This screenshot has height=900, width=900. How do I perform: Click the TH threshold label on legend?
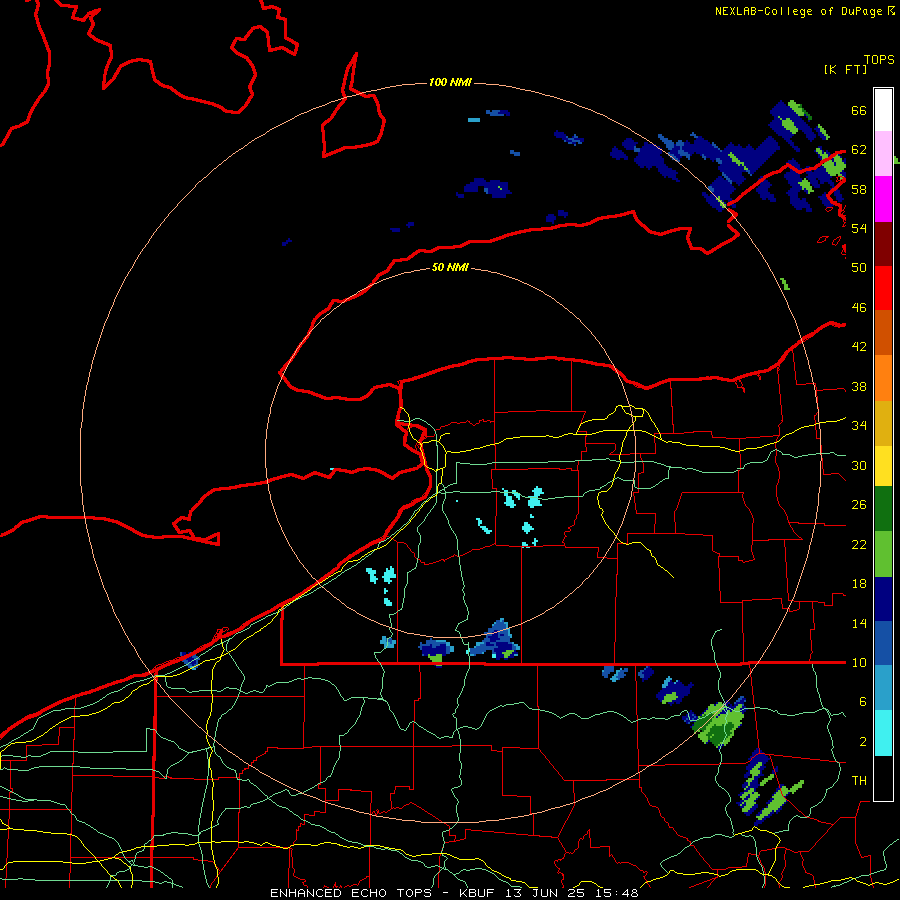coord(859,781)
